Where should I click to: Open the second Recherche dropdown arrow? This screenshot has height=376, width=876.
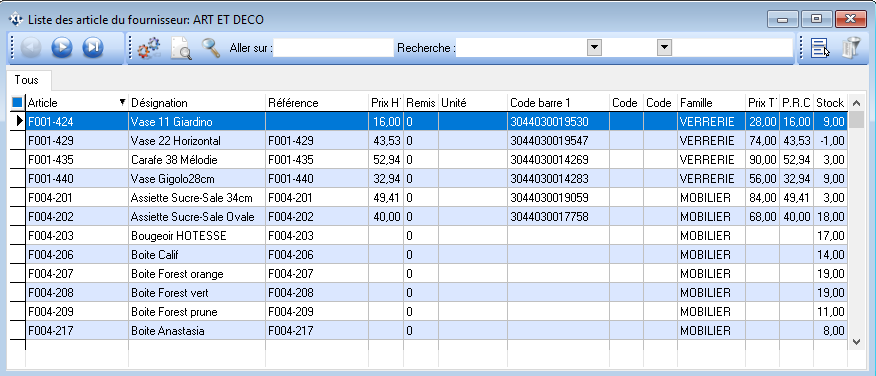pyautogui.click(x=664, y=48)
